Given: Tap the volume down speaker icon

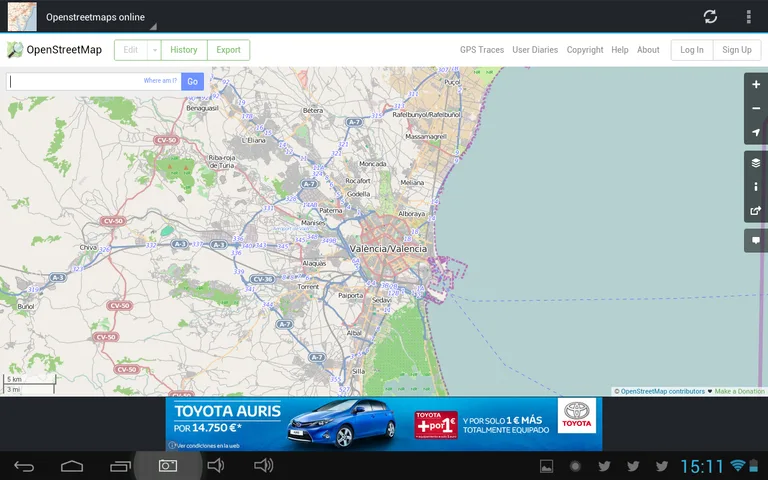Looking at the screenshot, I should [216, 465].
